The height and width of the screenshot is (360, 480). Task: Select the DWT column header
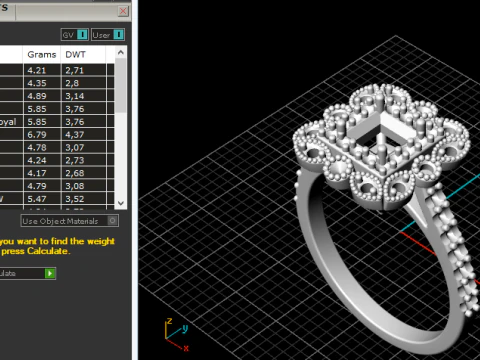click(83, 54)
